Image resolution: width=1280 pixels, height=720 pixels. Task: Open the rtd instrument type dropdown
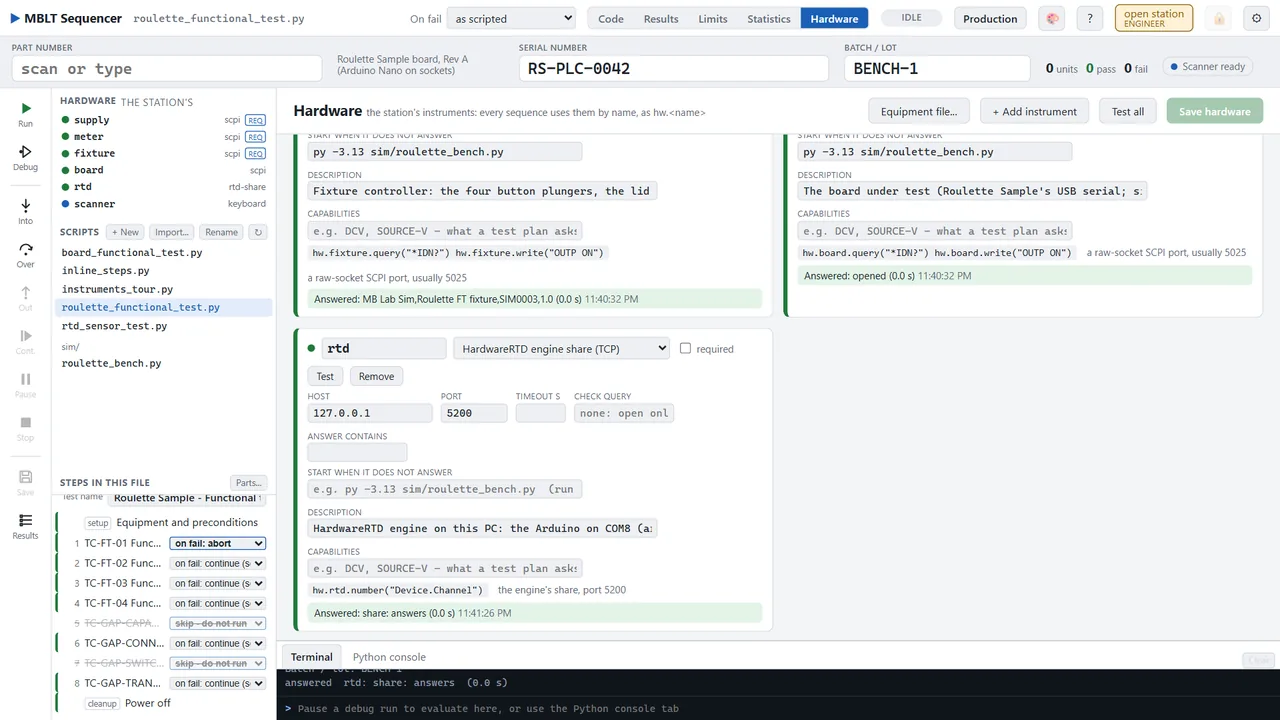561,348
